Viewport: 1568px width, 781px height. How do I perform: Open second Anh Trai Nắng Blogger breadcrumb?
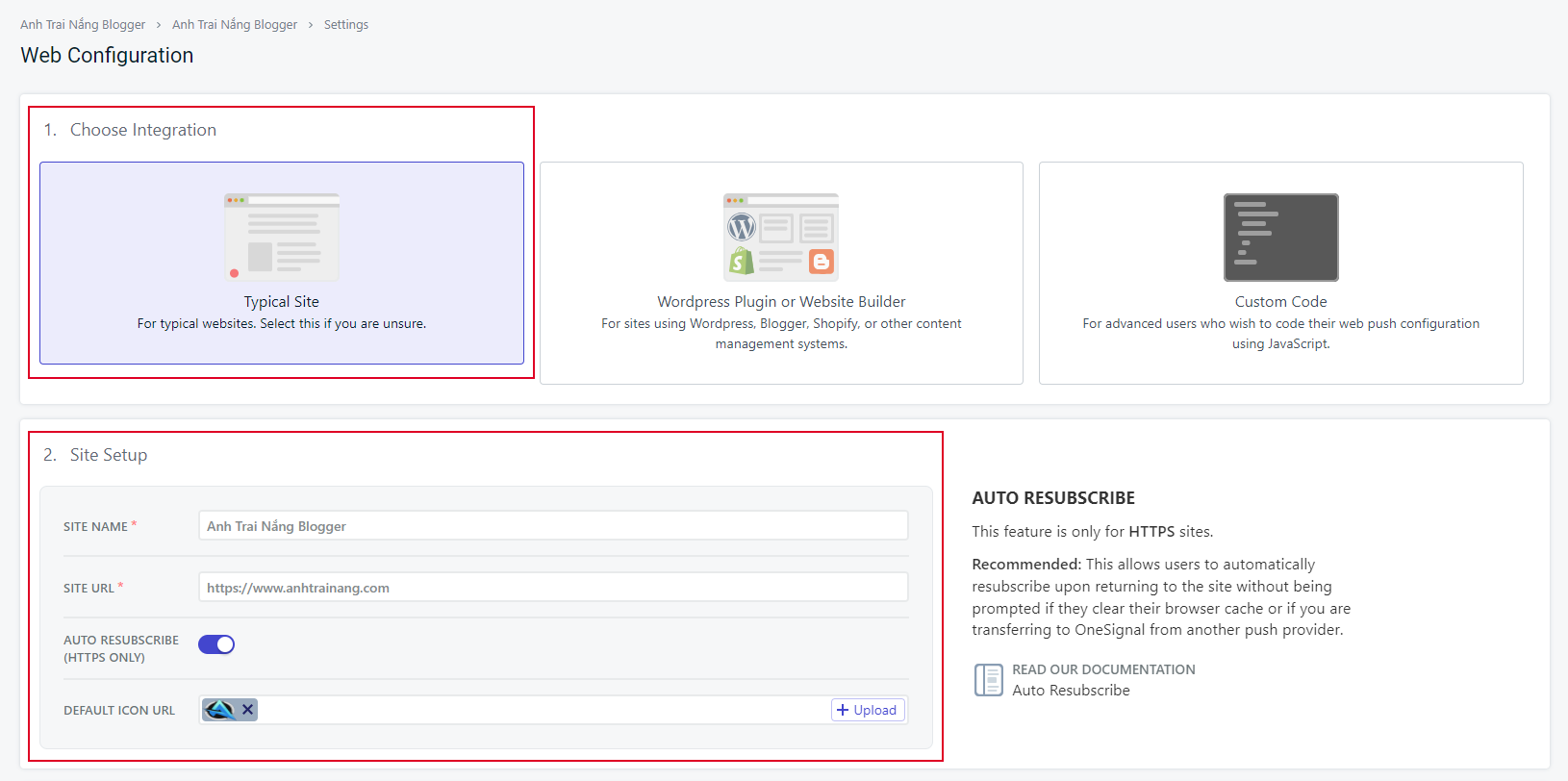tap(235, 25)
